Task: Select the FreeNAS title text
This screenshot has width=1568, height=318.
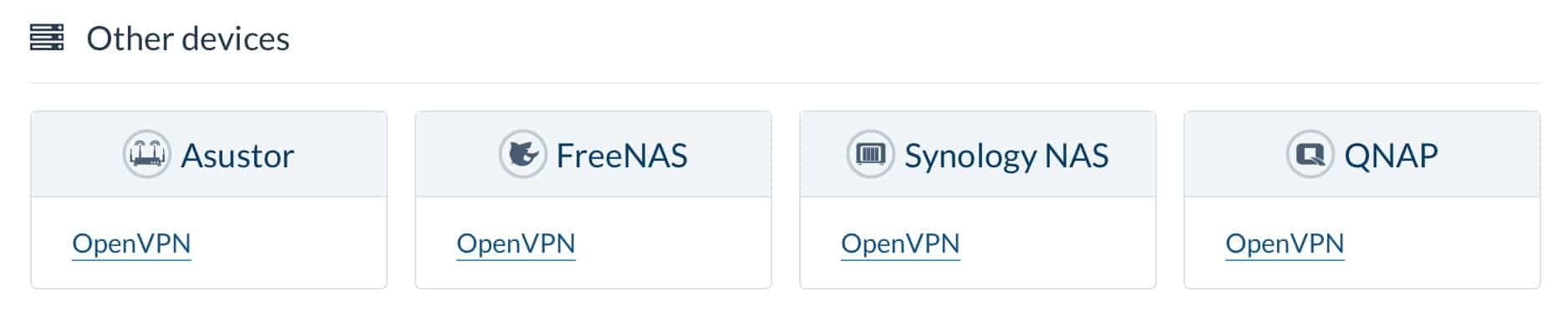Action: [x=622, y=156]
